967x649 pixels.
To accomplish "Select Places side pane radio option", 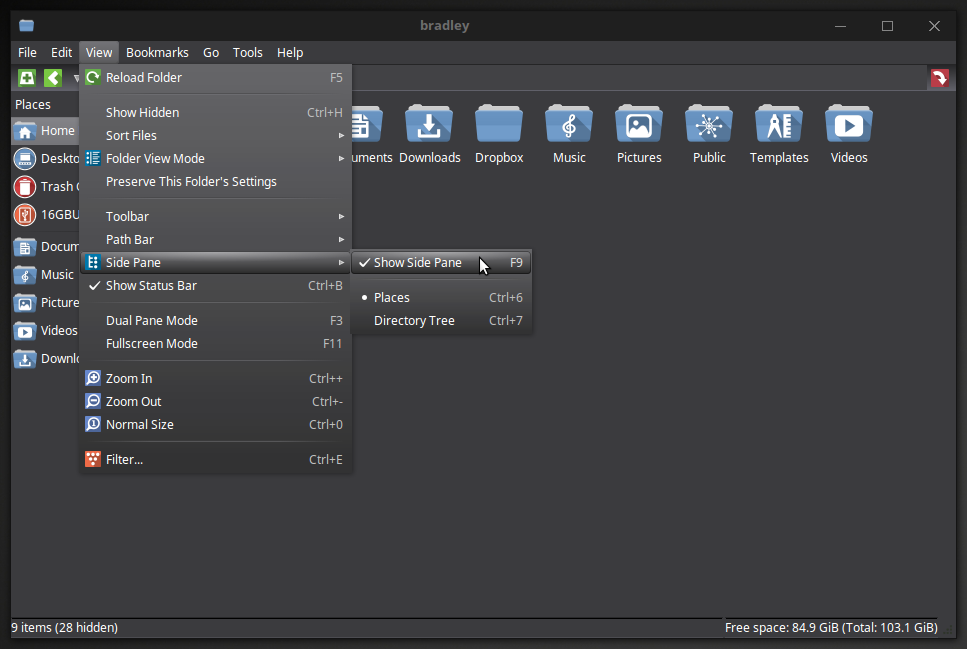I will coord(391,297).
